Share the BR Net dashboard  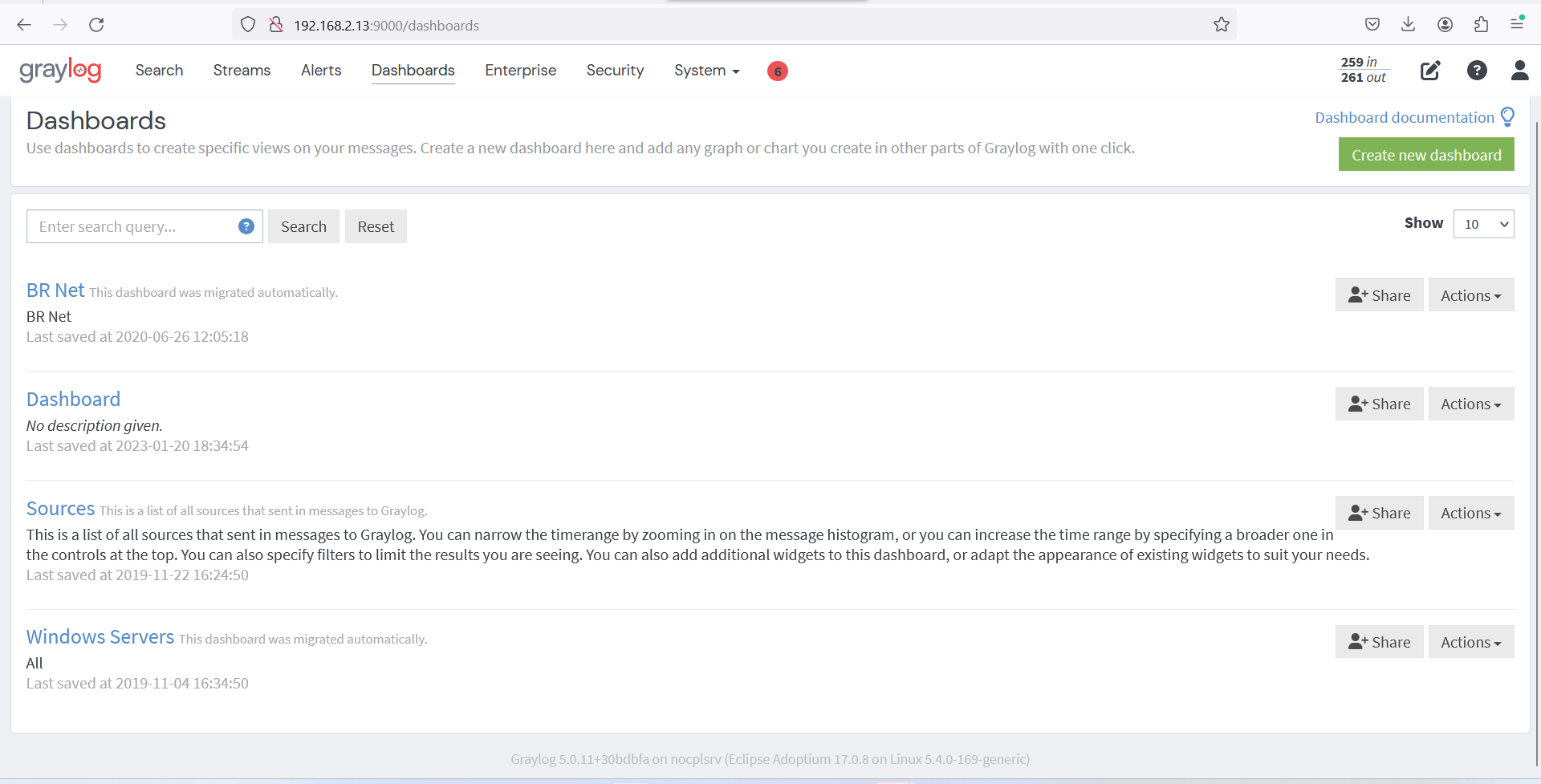(1379, 295)
